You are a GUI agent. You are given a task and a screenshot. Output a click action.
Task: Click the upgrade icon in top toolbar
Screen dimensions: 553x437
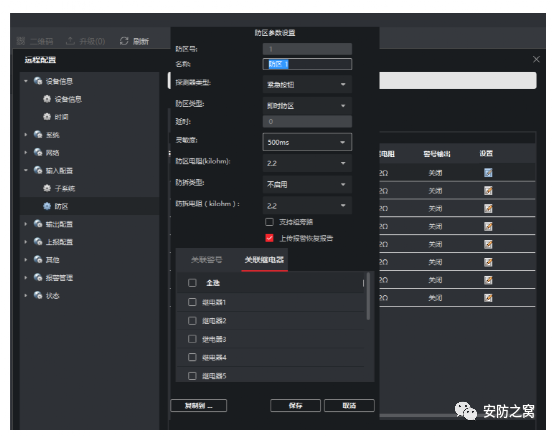click(x=70, y=41)
